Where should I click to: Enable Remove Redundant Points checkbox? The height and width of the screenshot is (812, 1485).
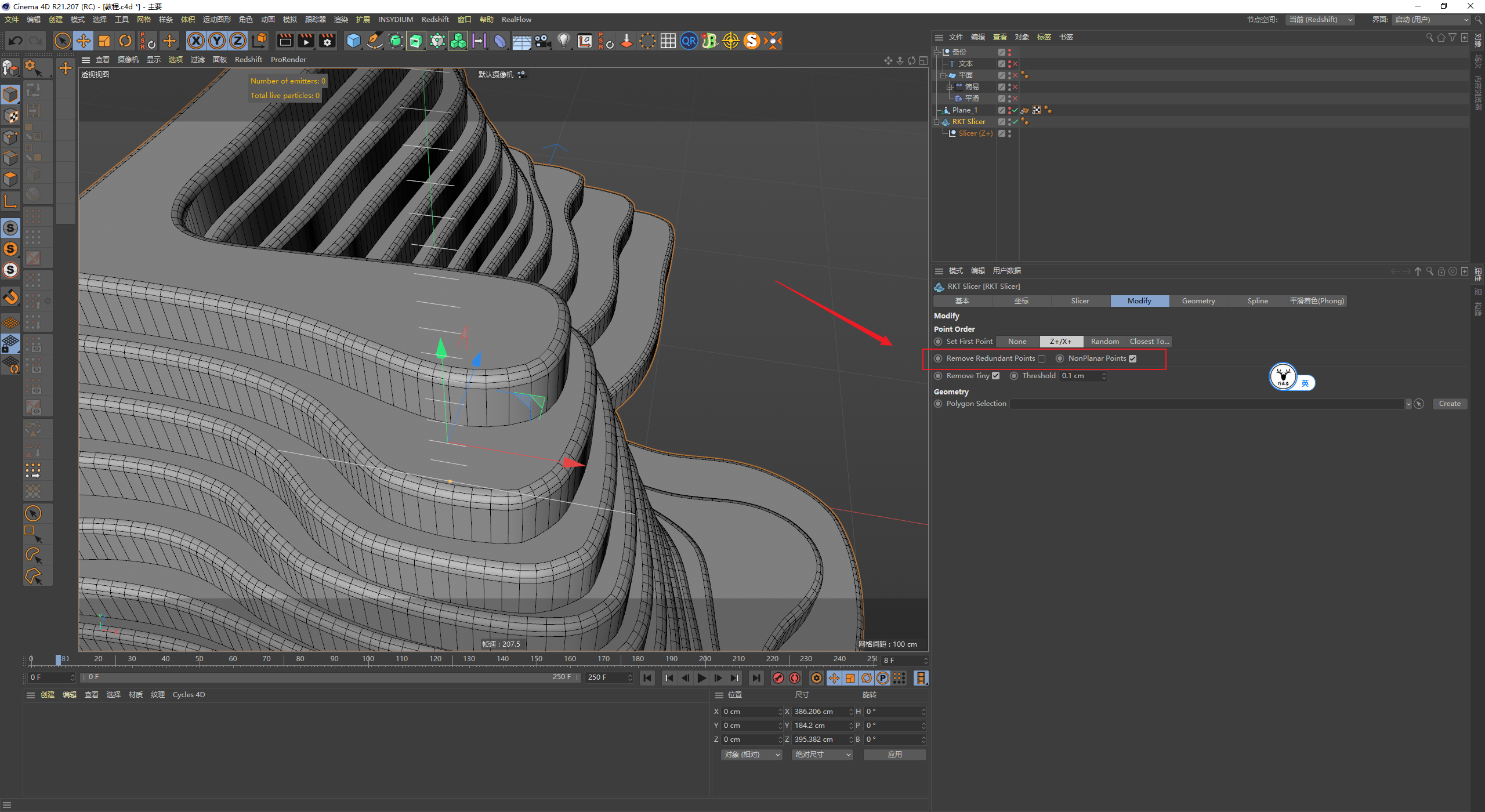click(1042, 358)
